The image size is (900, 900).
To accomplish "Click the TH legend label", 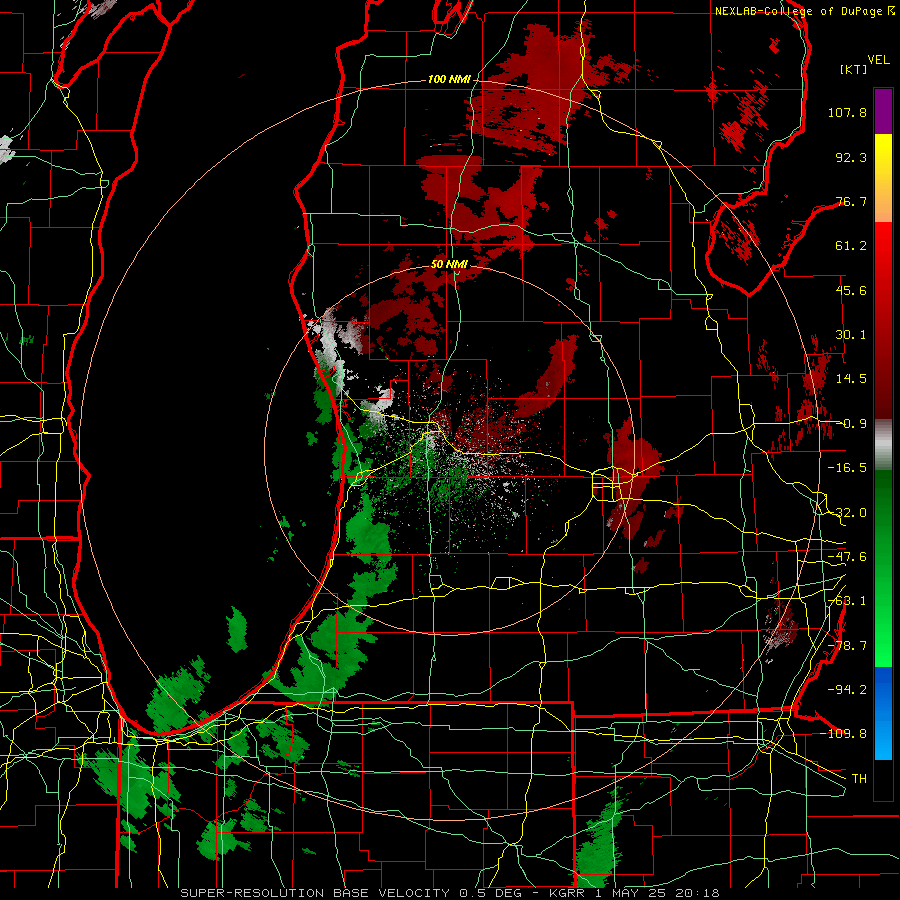I will tap(859, 779).
